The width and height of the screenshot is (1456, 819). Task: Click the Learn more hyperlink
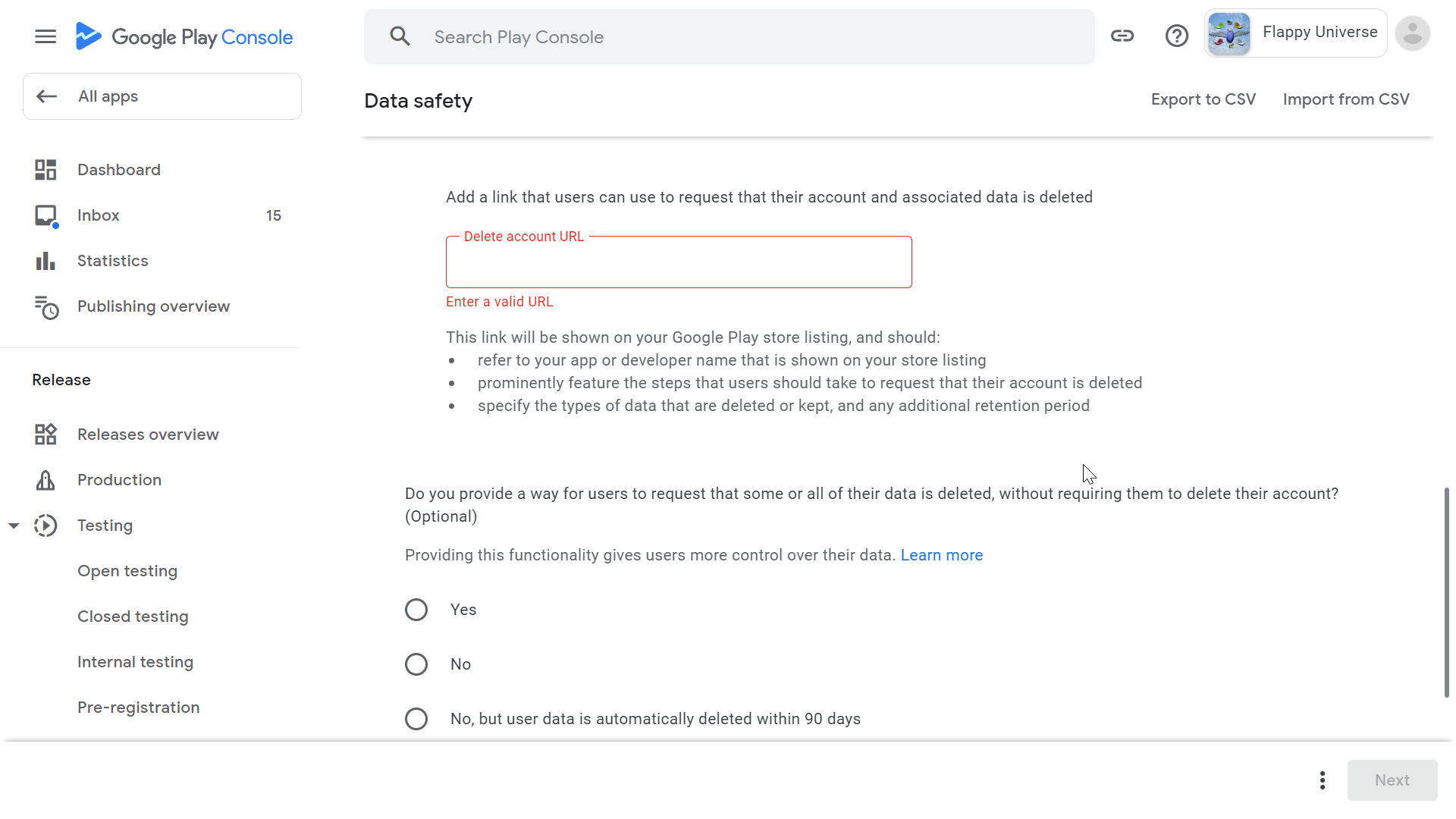click(x=941, y=555)
